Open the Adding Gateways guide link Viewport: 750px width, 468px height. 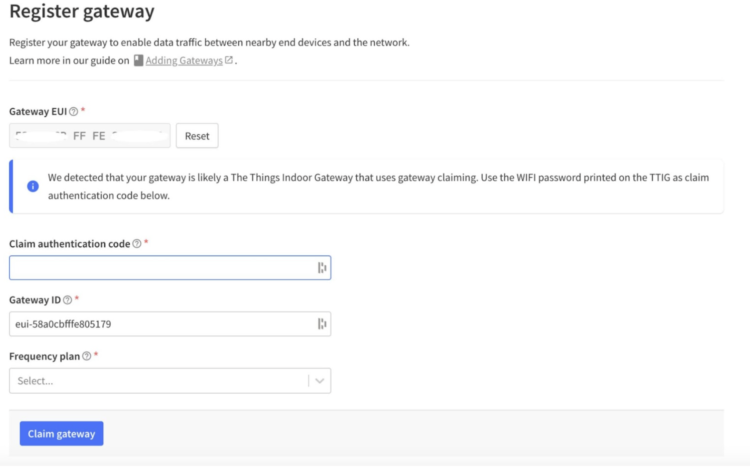(184, 60)
